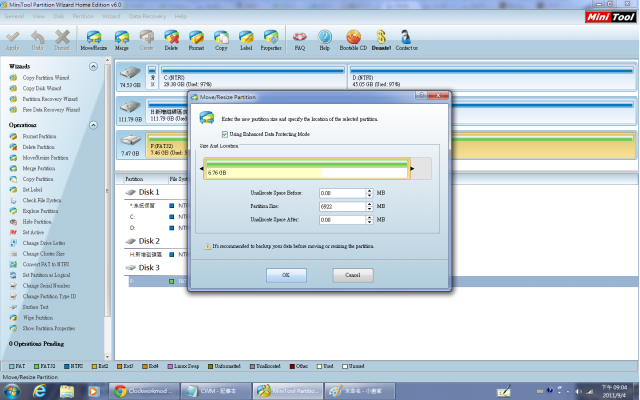This screenshot has height=400, width=640.
Task: Open Partition Recovery Wizard in sidebar
Action: click(50, 99)
